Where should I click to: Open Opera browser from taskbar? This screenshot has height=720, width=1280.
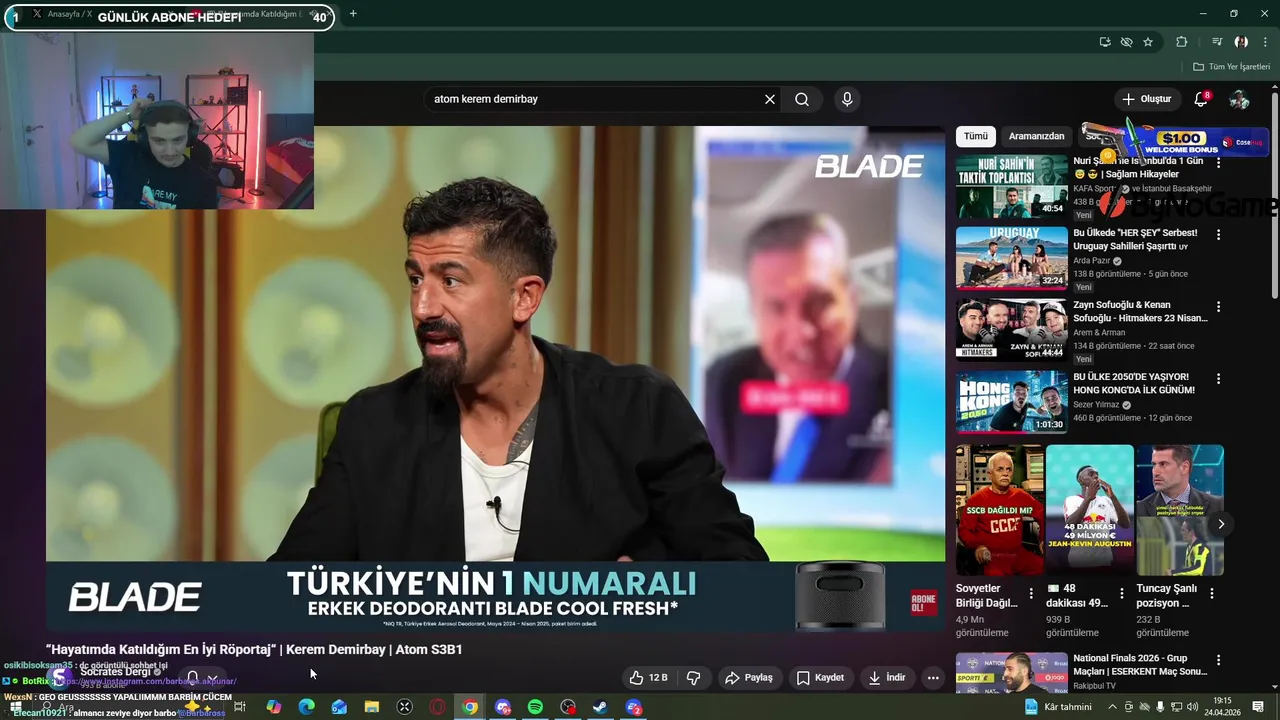[437, 707]
